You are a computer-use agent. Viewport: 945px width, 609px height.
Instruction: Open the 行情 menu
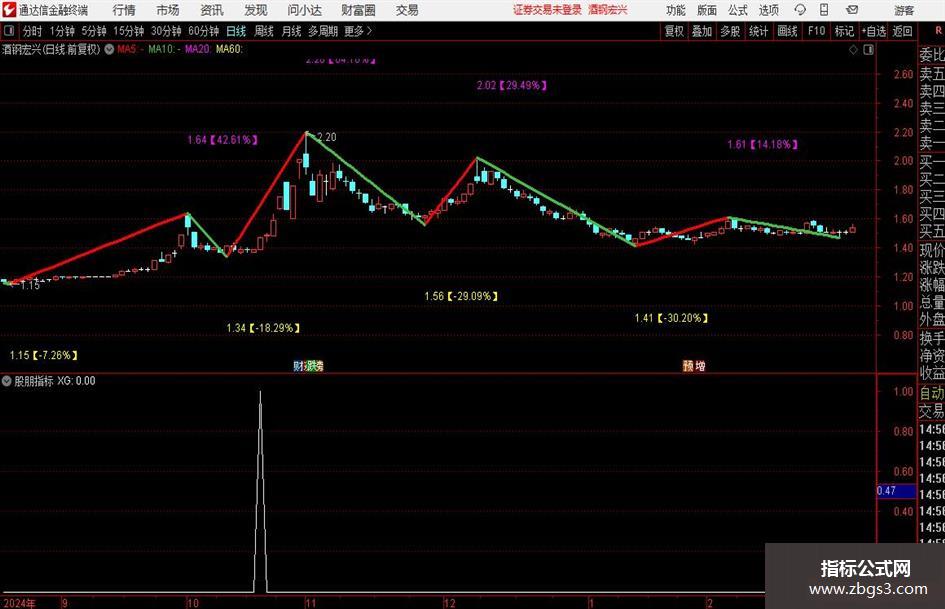click(x=124, y=10)
